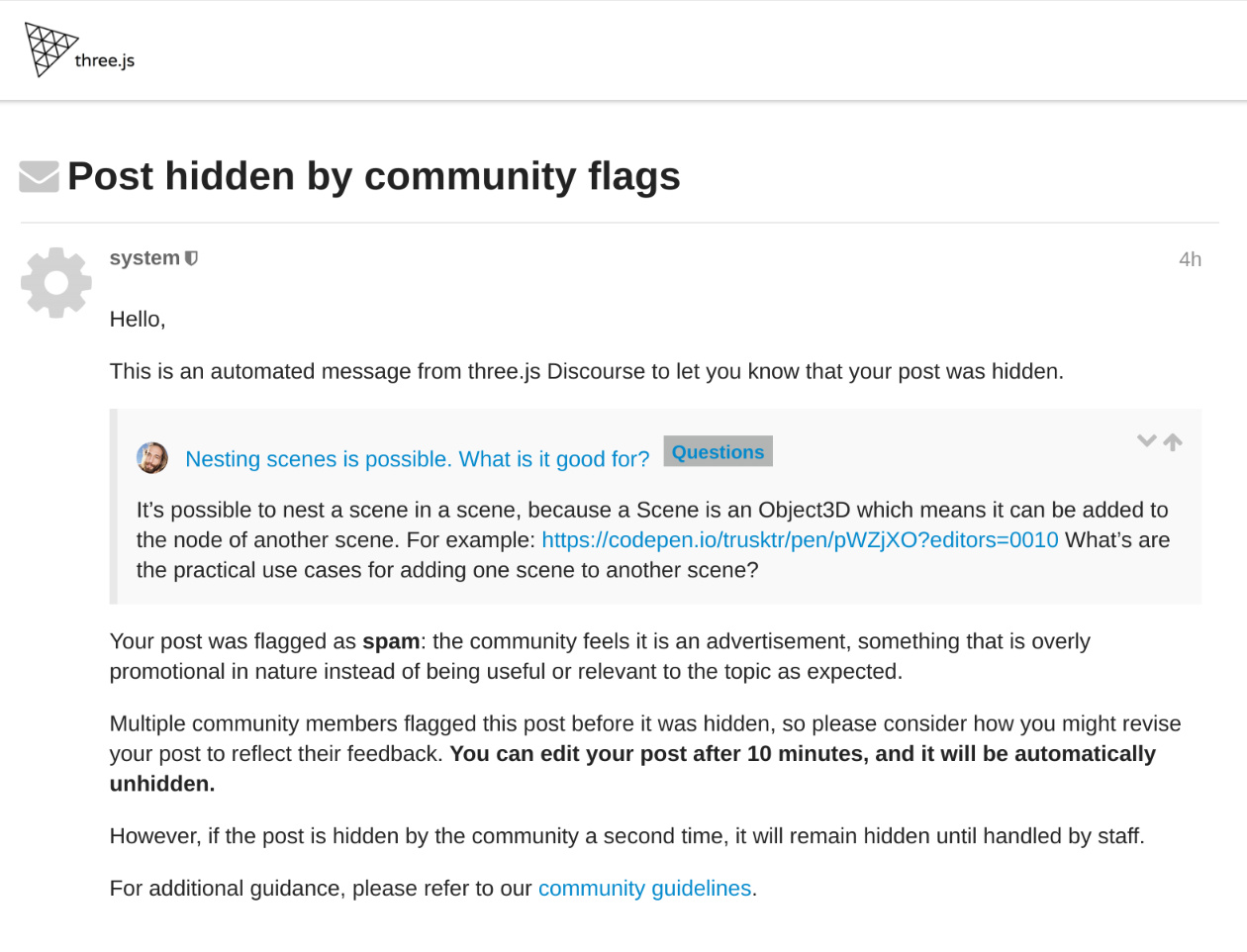Click the "Hello," greeting line

tap(138, 320)
